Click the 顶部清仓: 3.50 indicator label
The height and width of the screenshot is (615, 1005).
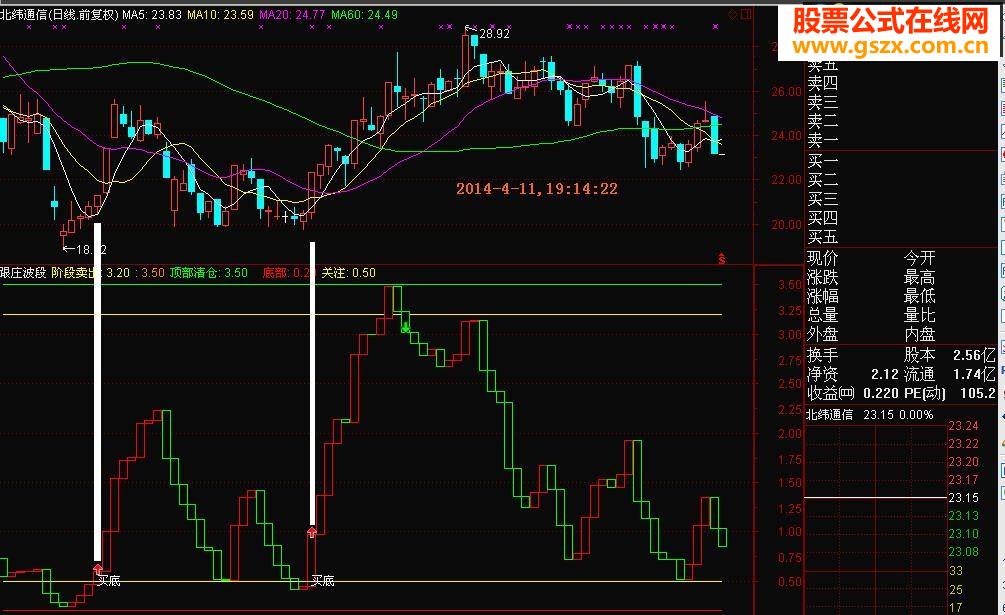[208, 273]
